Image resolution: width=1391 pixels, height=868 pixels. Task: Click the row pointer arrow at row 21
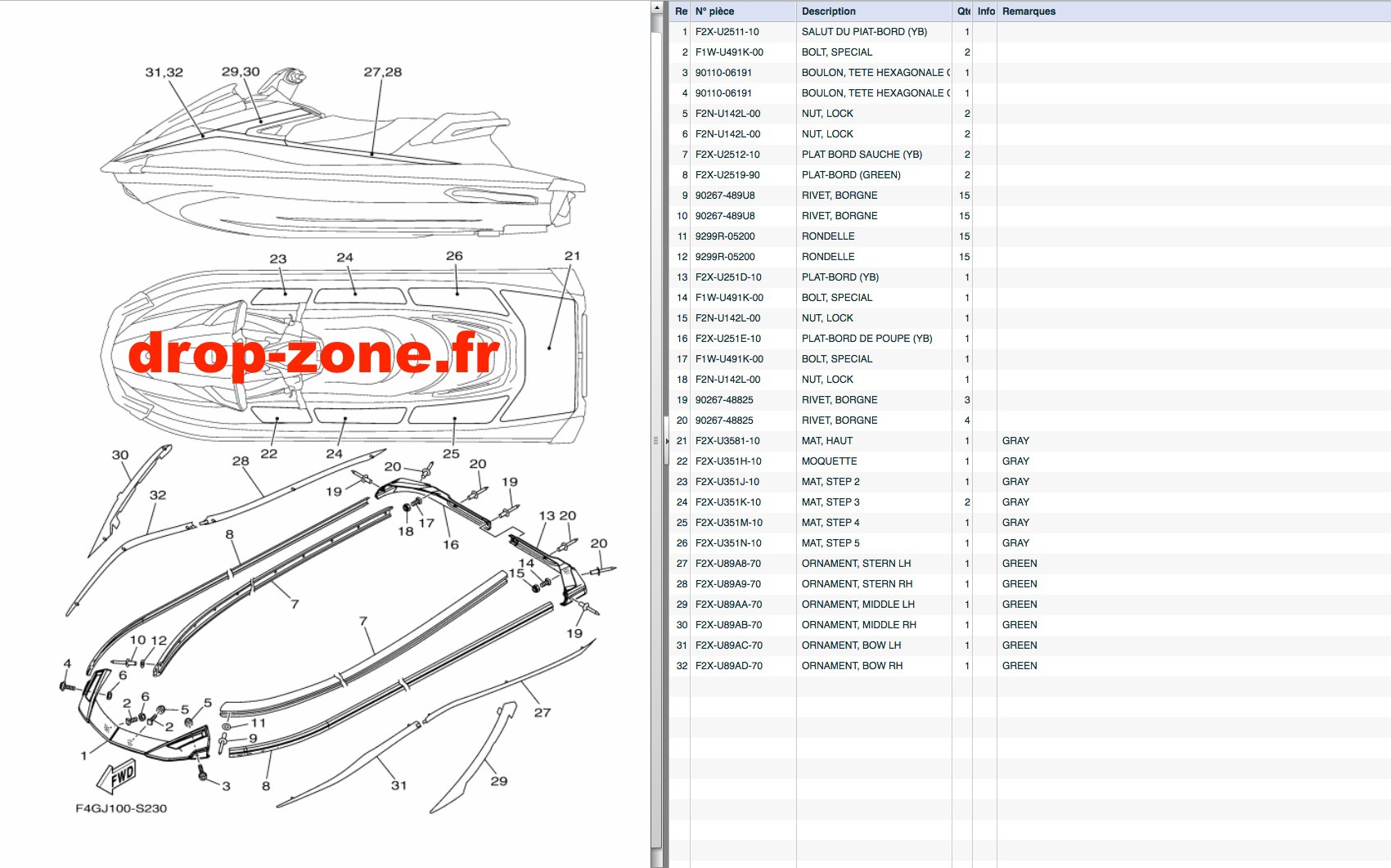[x=668, y=441]
